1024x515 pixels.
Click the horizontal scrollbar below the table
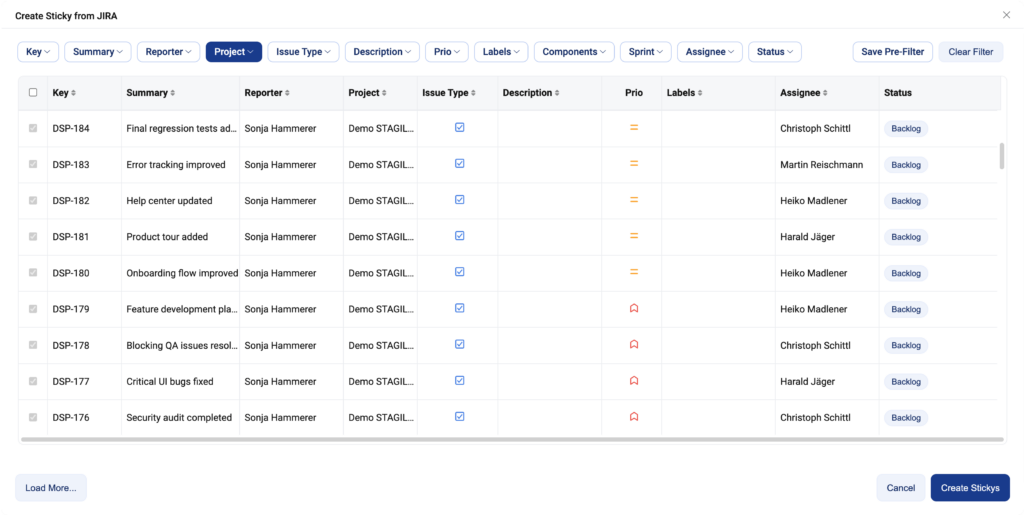tap(512, 440)
